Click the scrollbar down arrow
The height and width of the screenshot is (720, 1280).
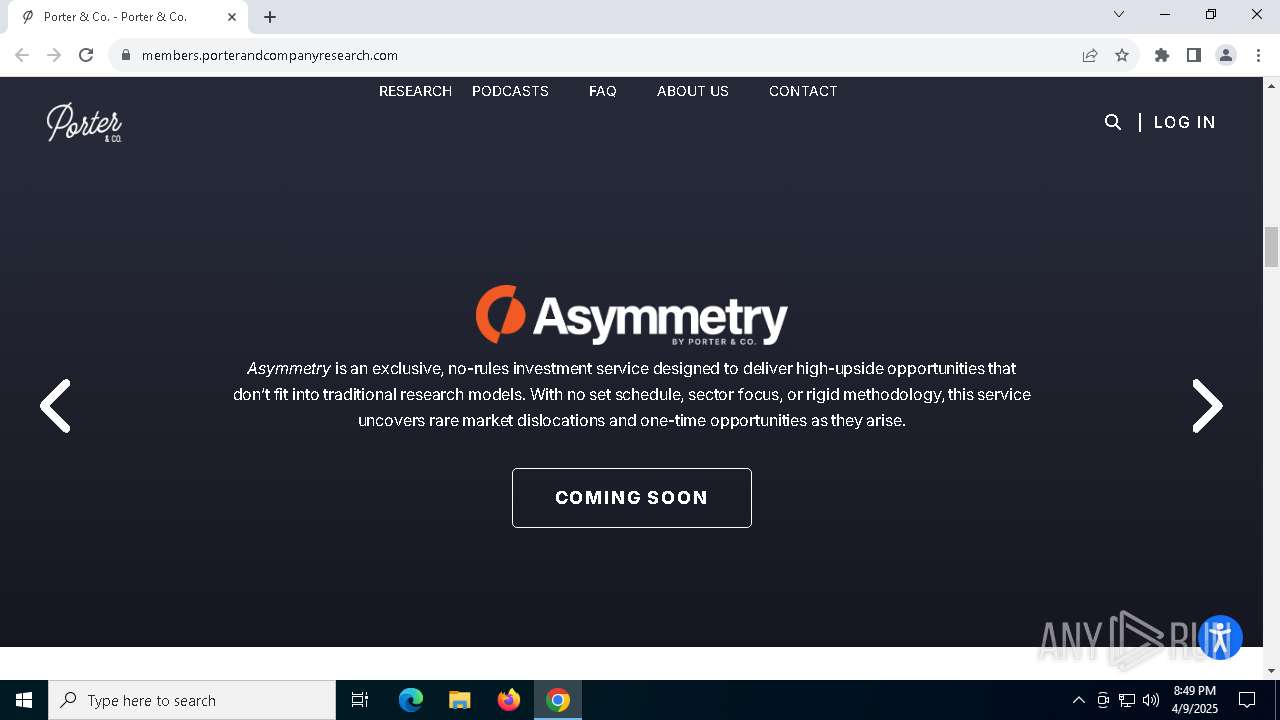(1272, 671)
